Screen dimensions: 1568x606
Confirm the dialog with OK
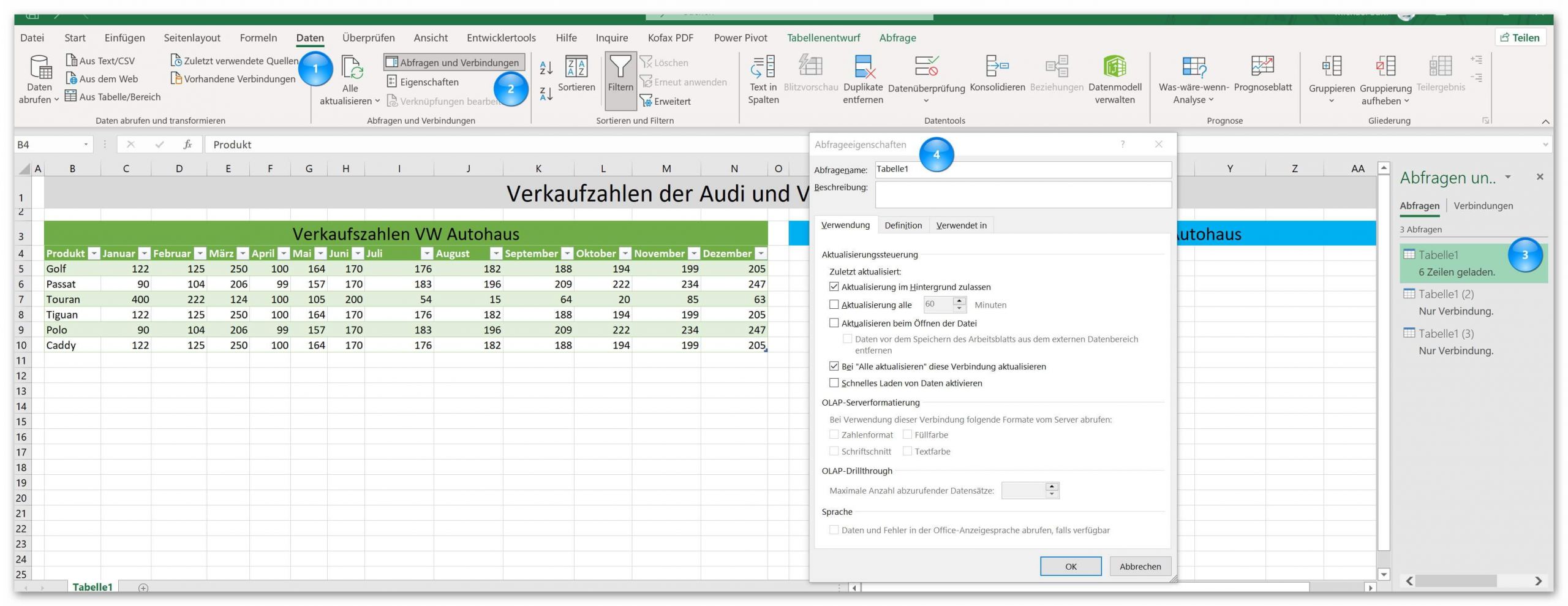(1071, 566)
